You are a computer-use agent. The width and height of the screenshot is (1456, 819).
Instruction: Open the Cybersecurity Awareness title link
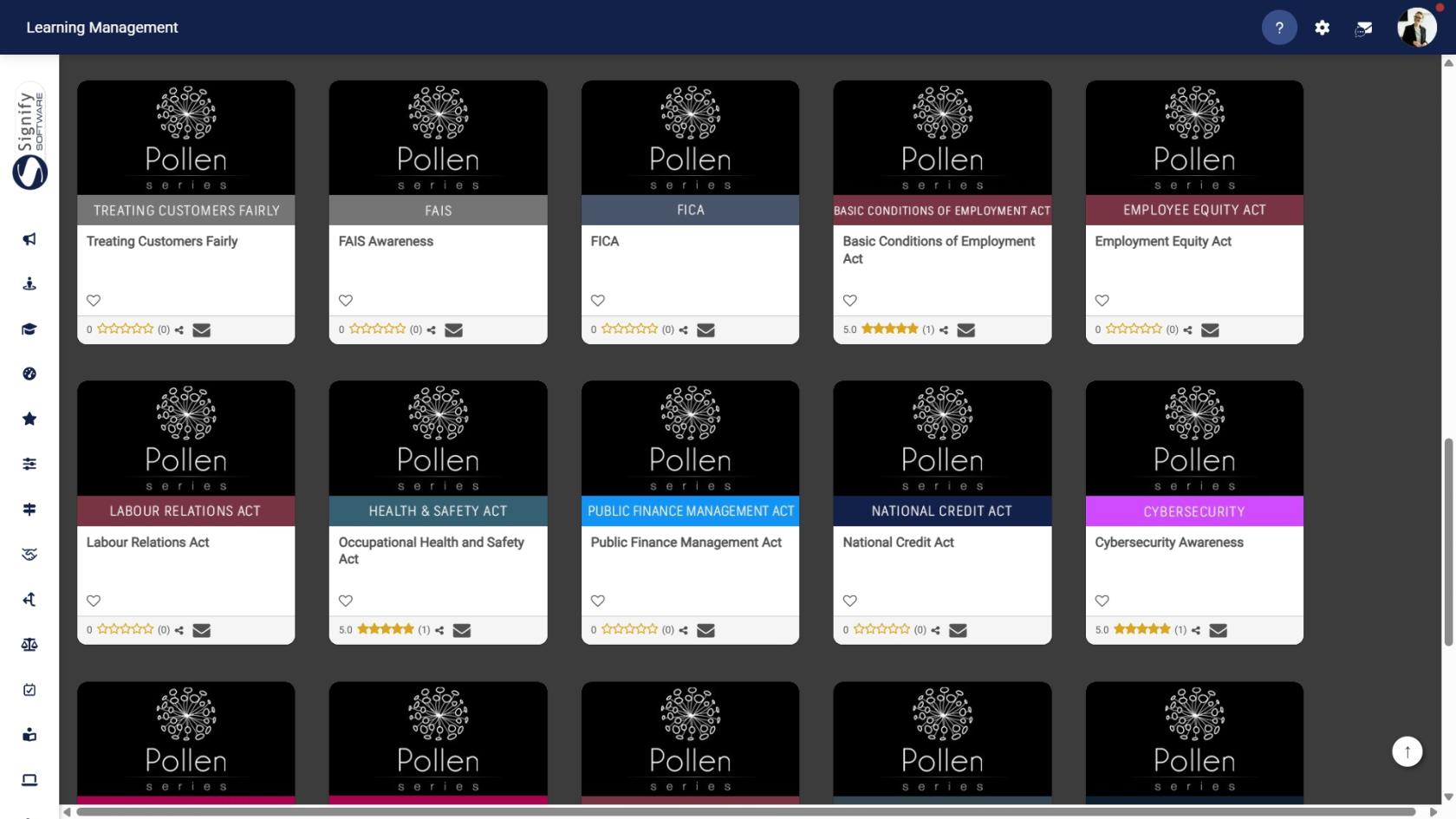click(1169, 543)
